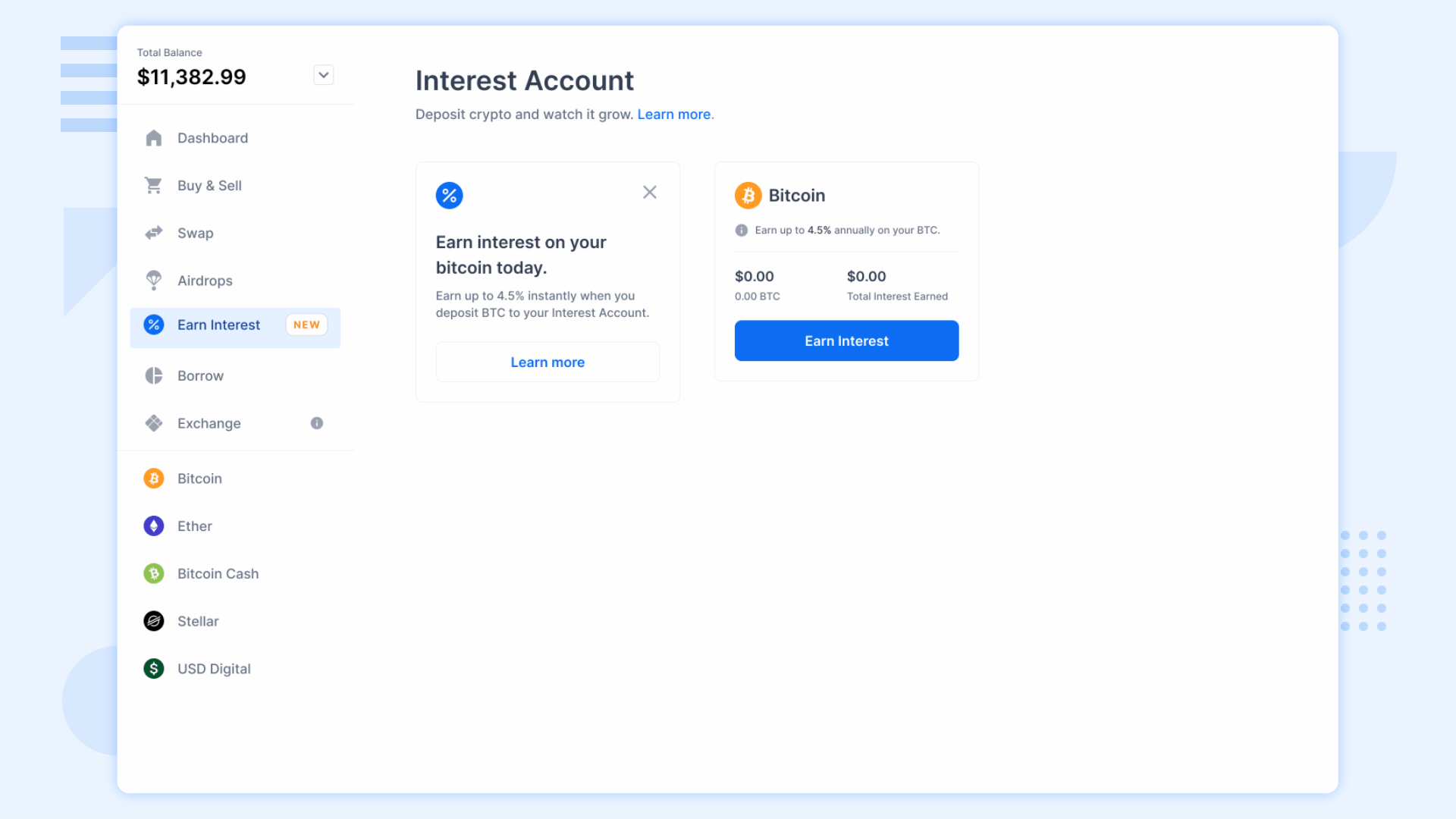Click the USD Digital dollar icon
Screen dimensions: 1456x819
point(154,669)
